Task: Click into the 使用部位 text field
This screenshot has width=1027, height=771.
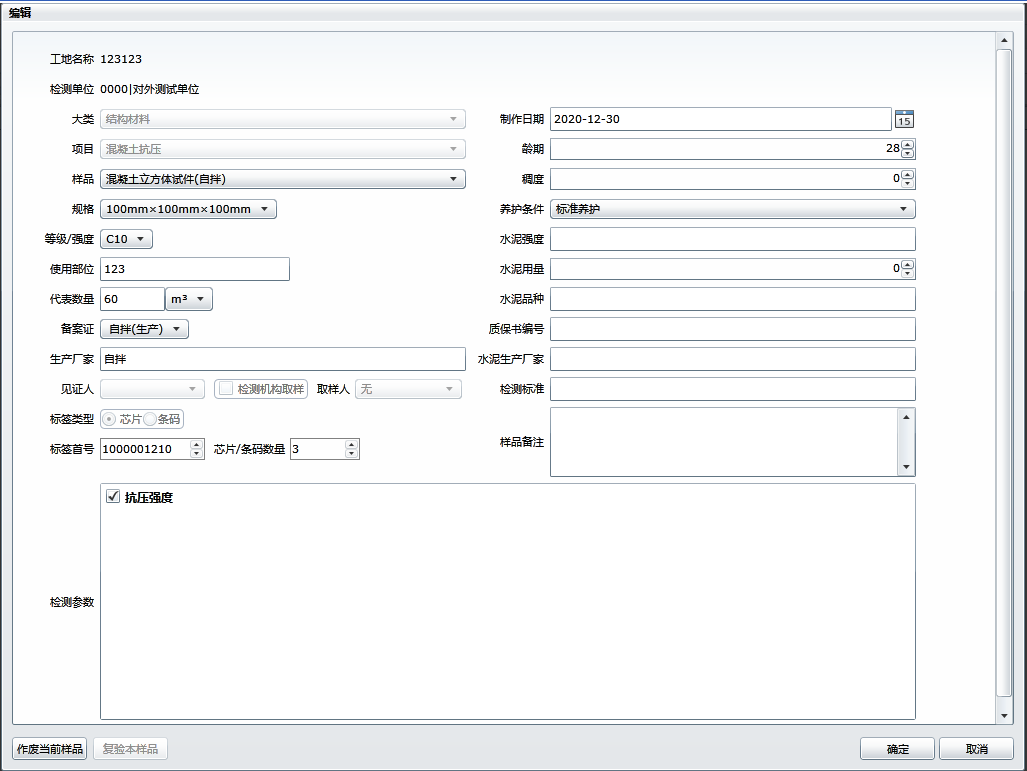Action: (195, 269)
